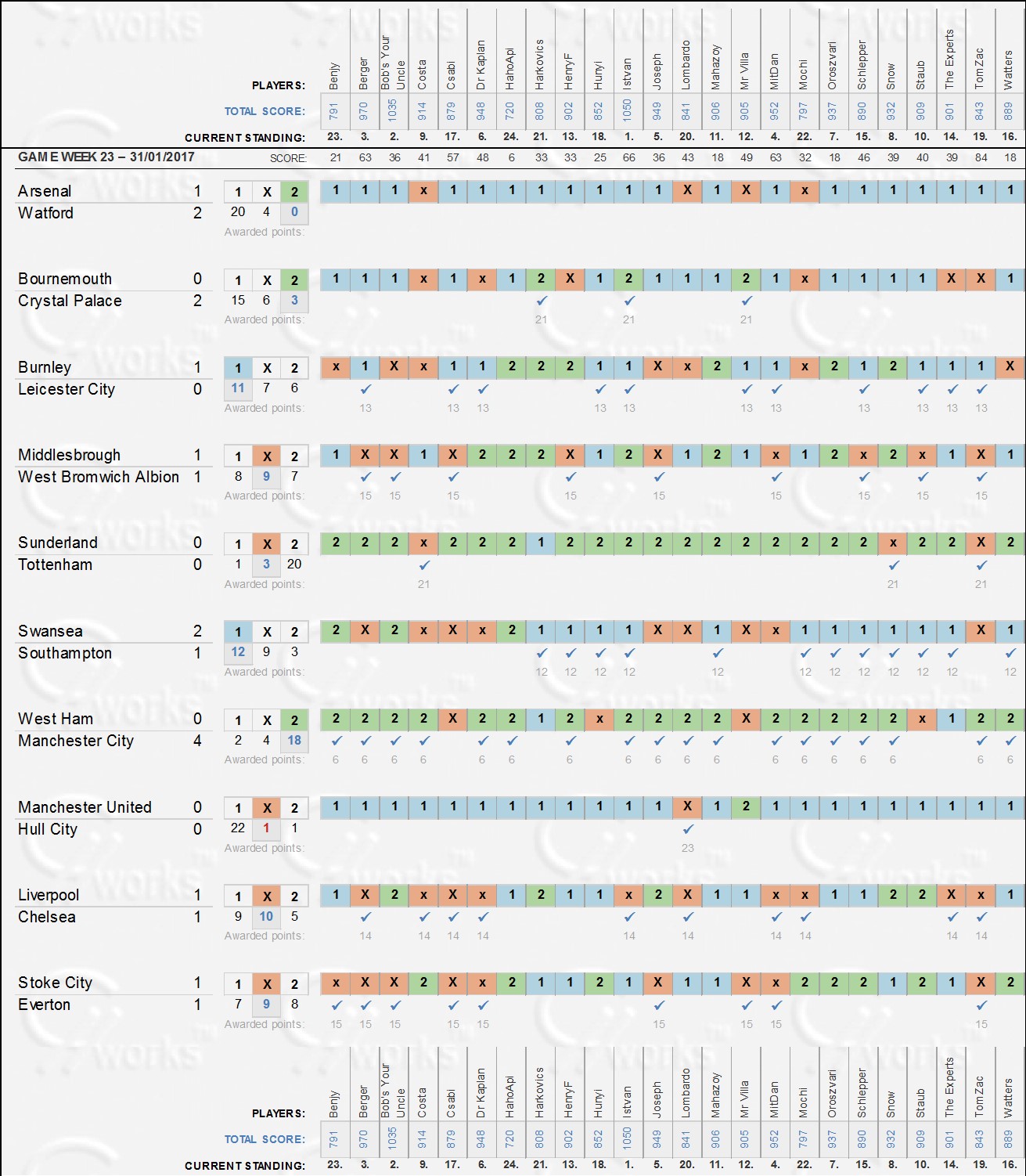Select the green 2 outcome box for Arsenal–Watford
Screen dimensions: 1026x1176
[294, 192]
